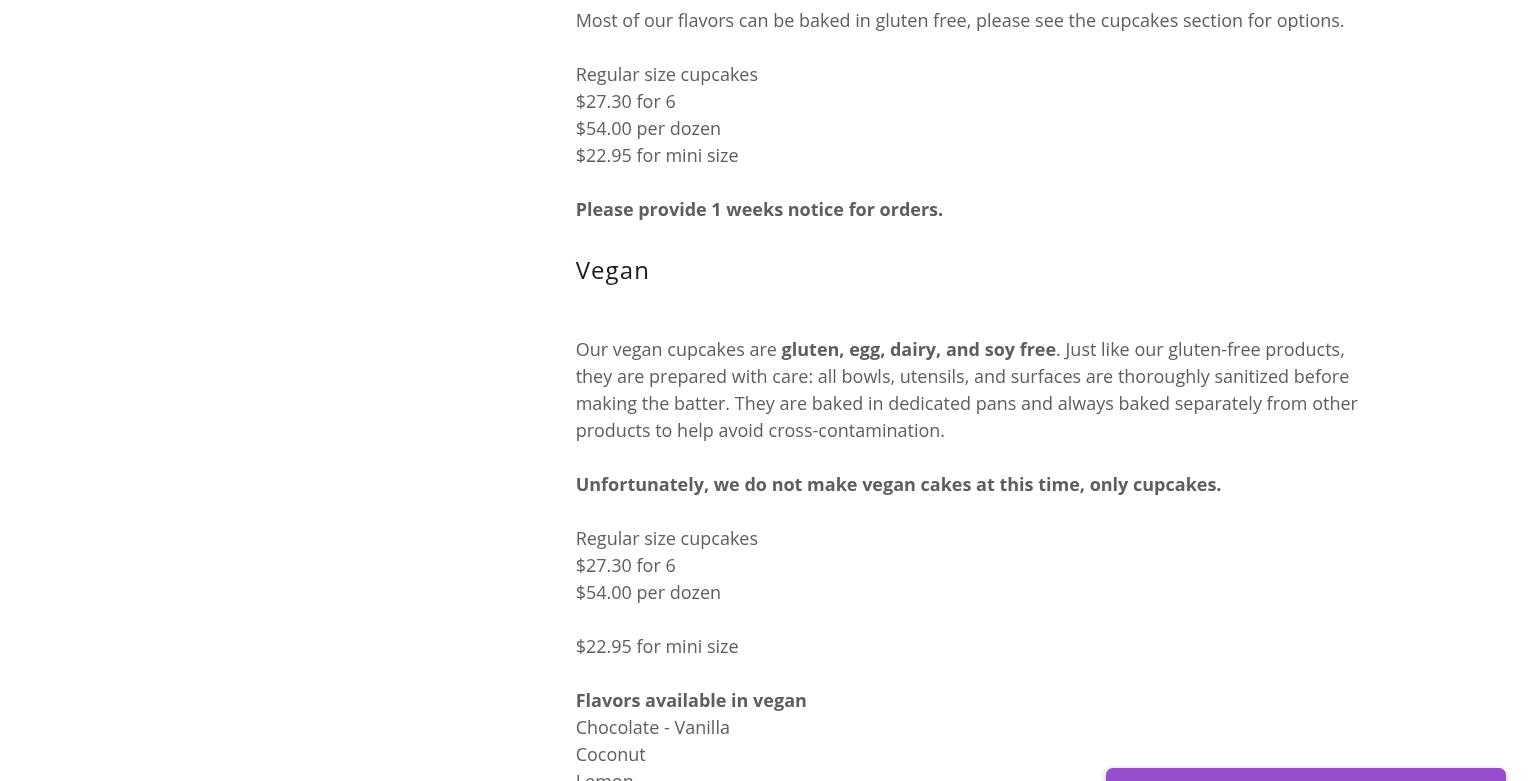Click first 'Regular size cupcakes' line
This screenshot has height=781, width=1530.
666,74
